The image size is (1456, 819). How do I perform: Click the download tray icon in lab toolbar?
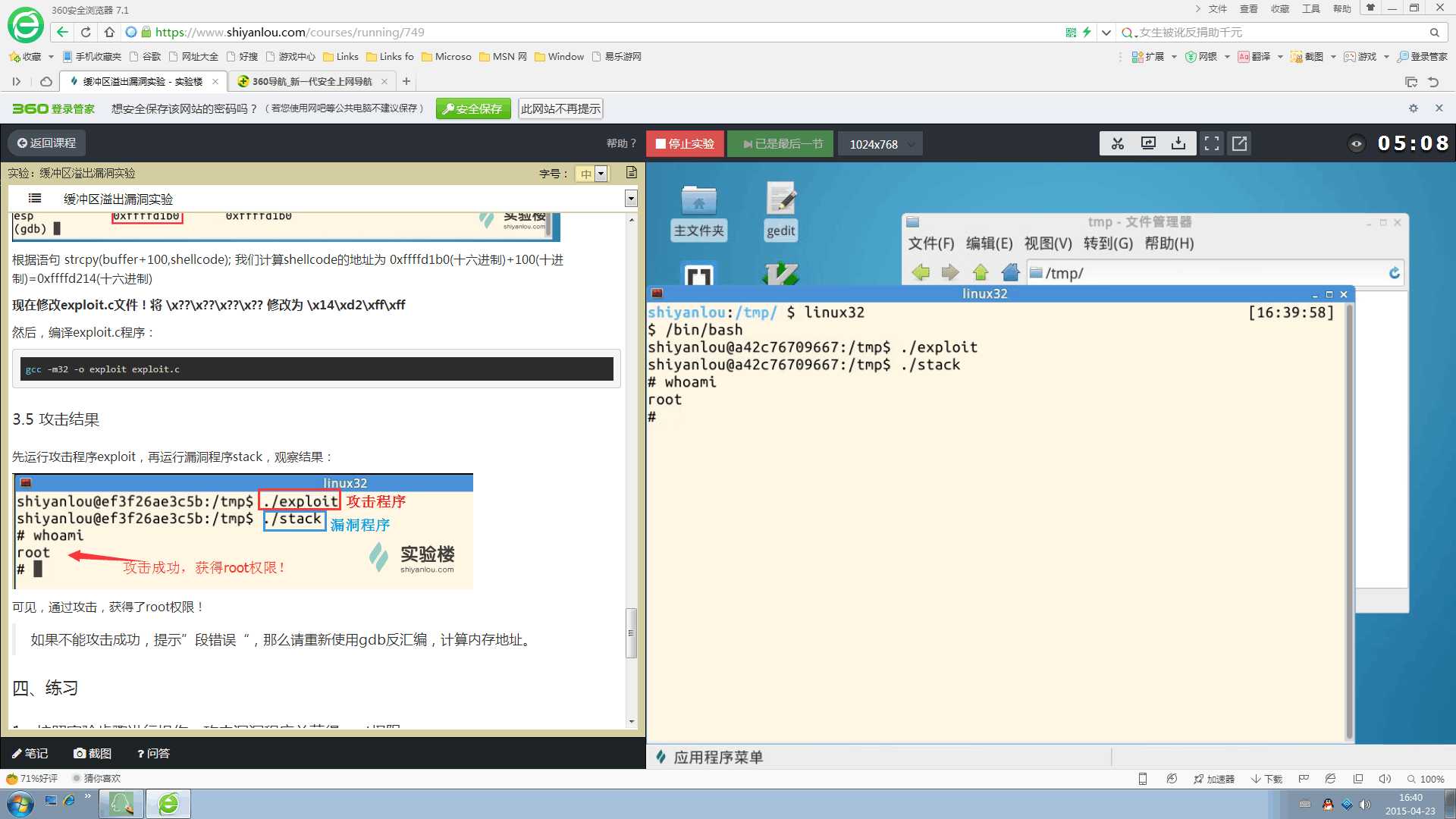(1178, 143)
